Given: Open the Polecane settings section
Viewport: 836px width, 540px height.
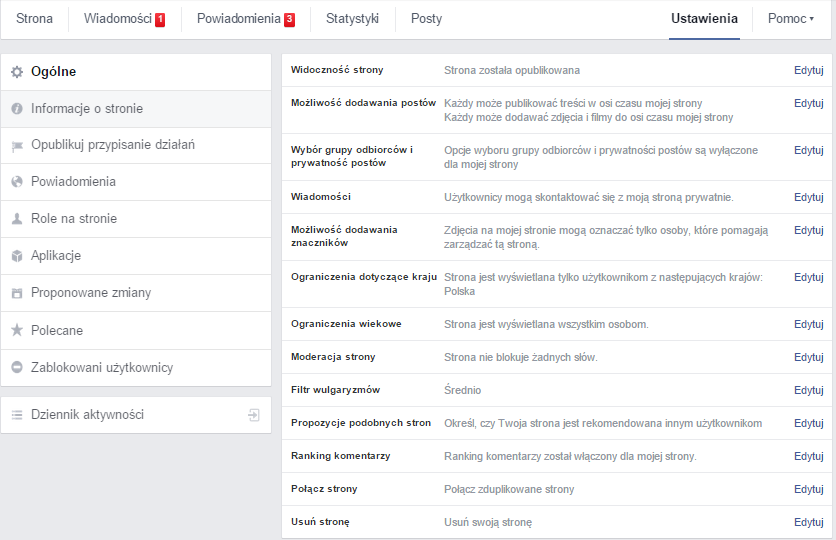Looking at the screenshot, I should coord(136,331).
